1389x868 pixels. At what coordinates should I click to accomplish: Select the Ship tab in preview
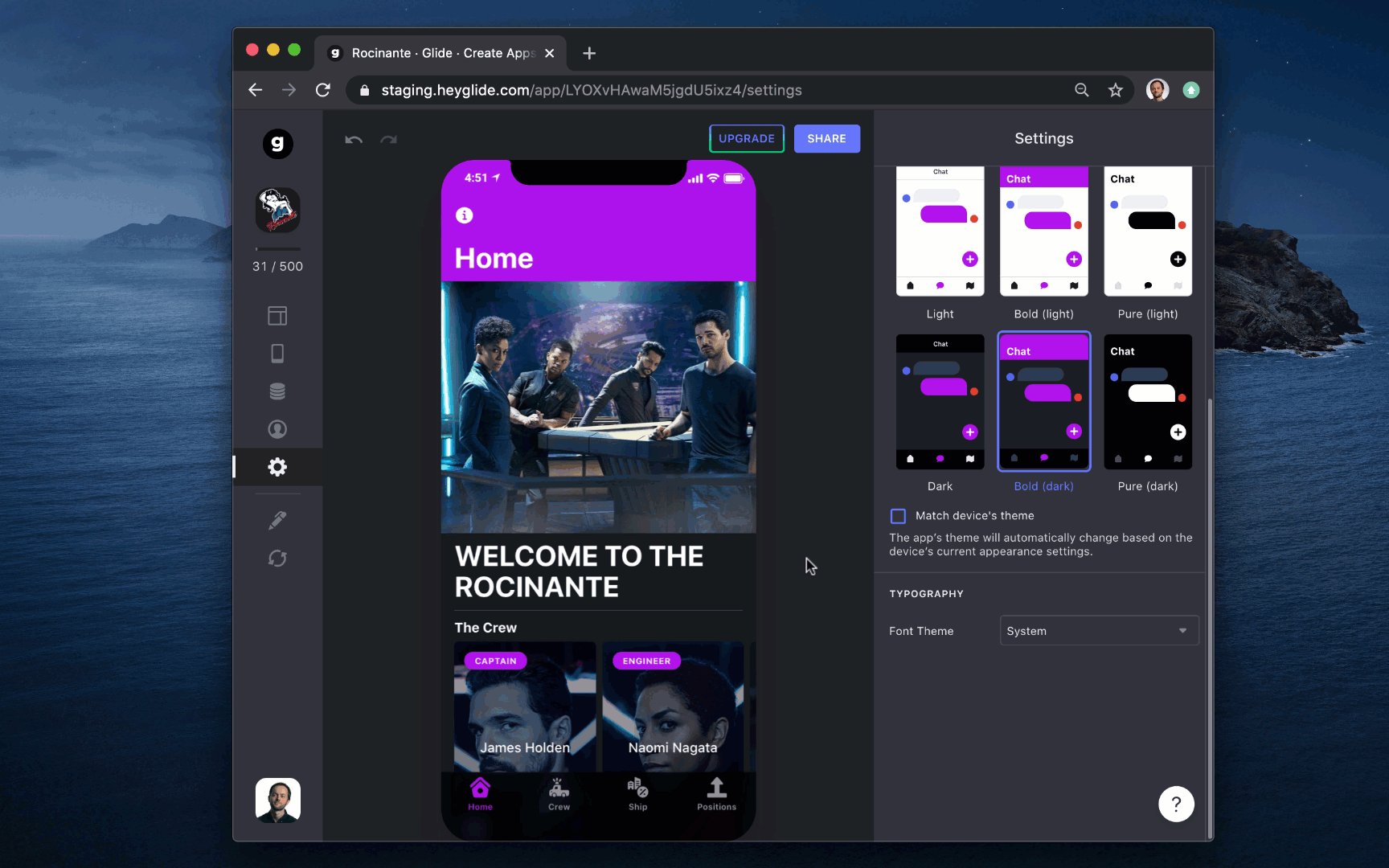637,794
